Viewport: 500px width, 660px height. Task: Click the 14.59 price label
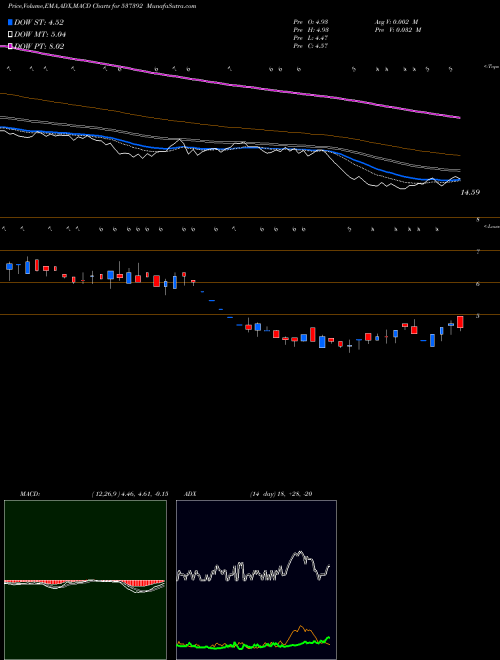click(x=470, y=192)
